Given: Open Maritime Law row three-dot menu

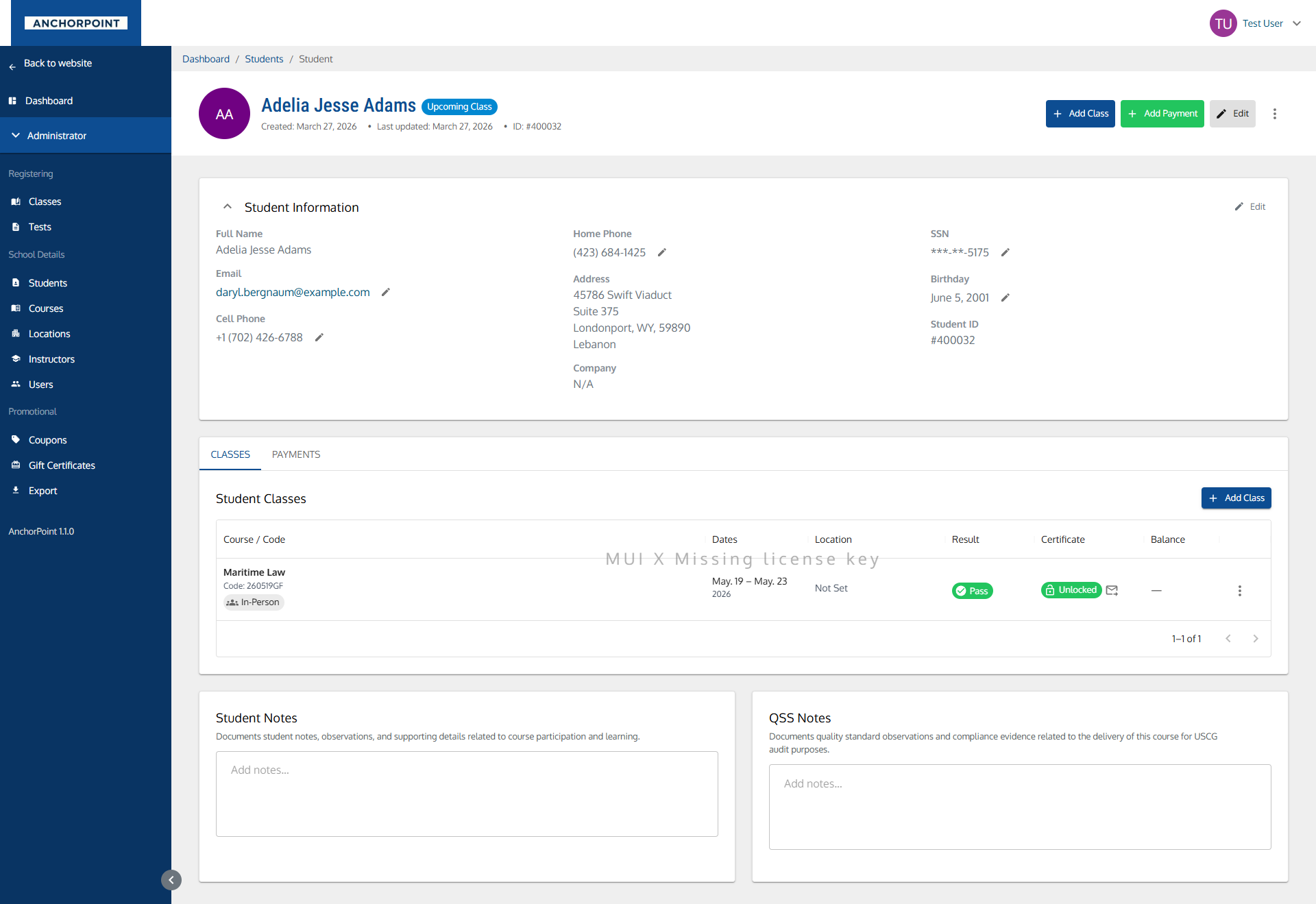Looking at the screenshot, I should (1239, 590).
